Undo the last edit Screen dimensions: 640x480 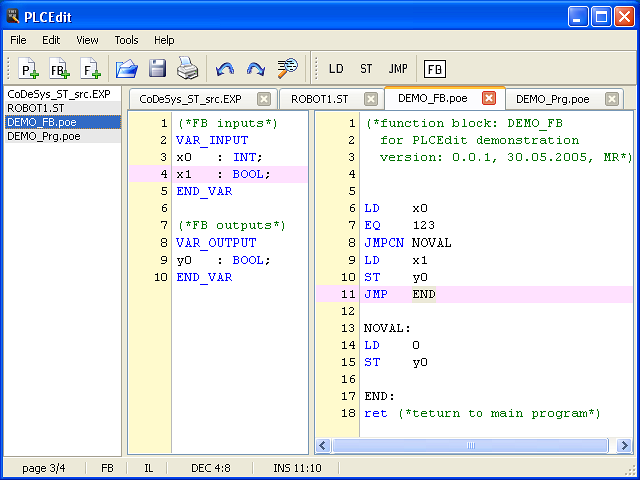[x=225, y=69]
